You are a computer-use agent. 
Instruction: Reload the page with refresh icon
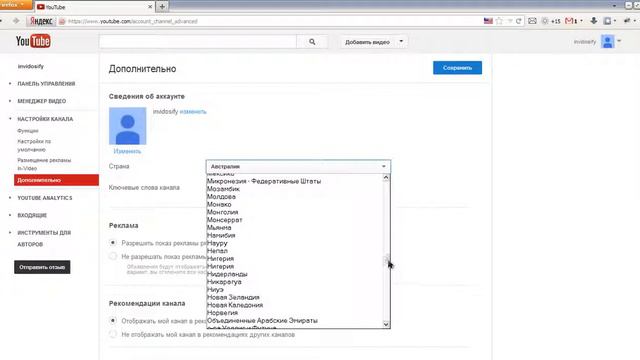[x=518, y=21]
